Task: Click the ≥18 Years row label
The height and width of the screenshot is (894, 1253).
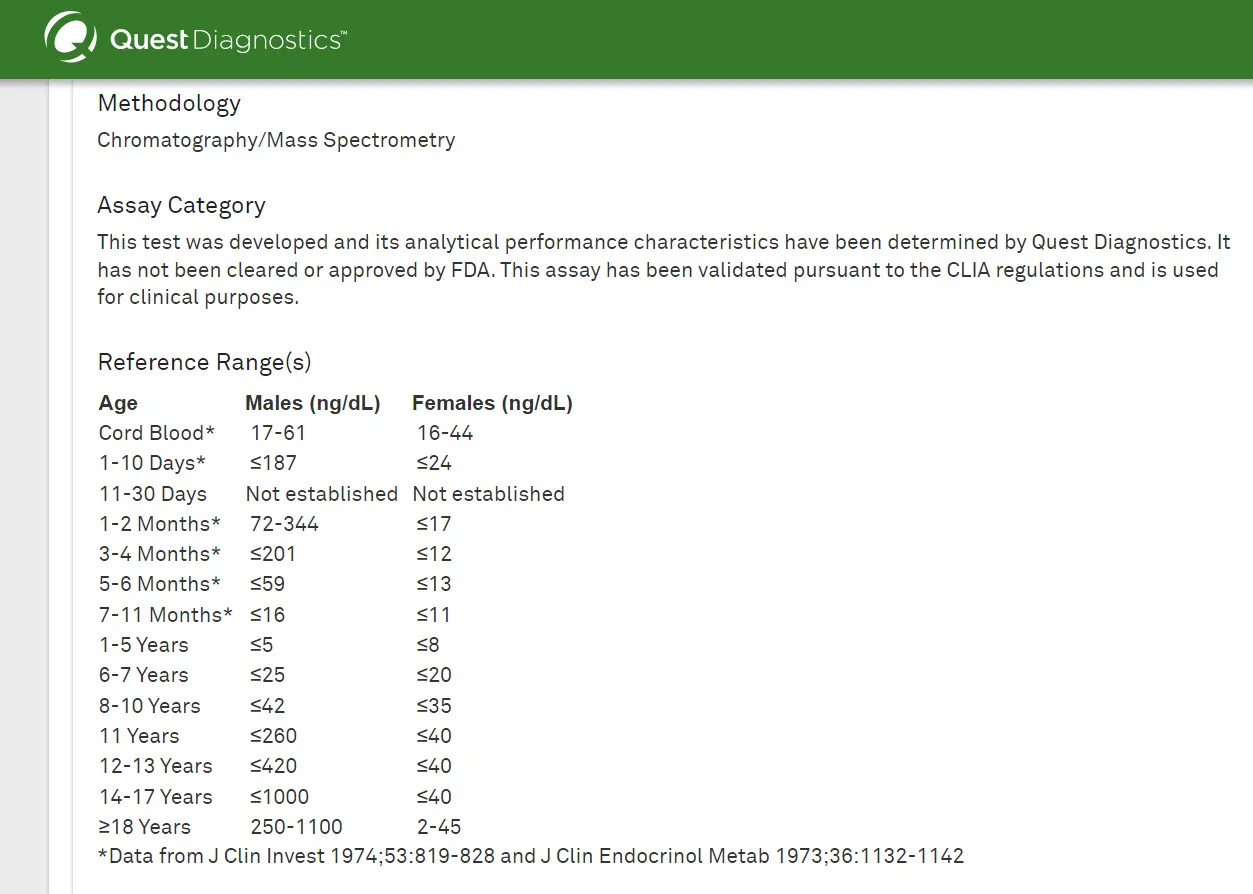Action: coord(144,827)
